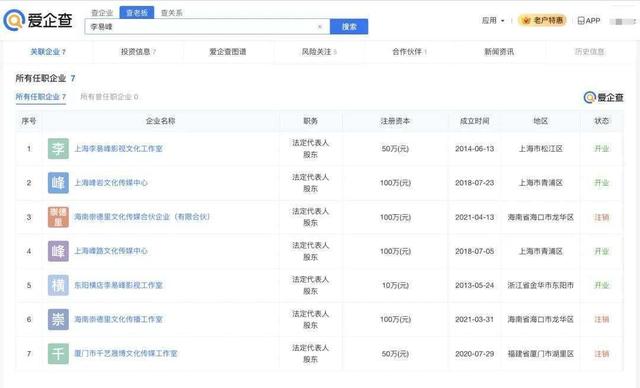
Task: Click the 福建省厦门市湖里区 region cell
Action: [x=540, y=353]
